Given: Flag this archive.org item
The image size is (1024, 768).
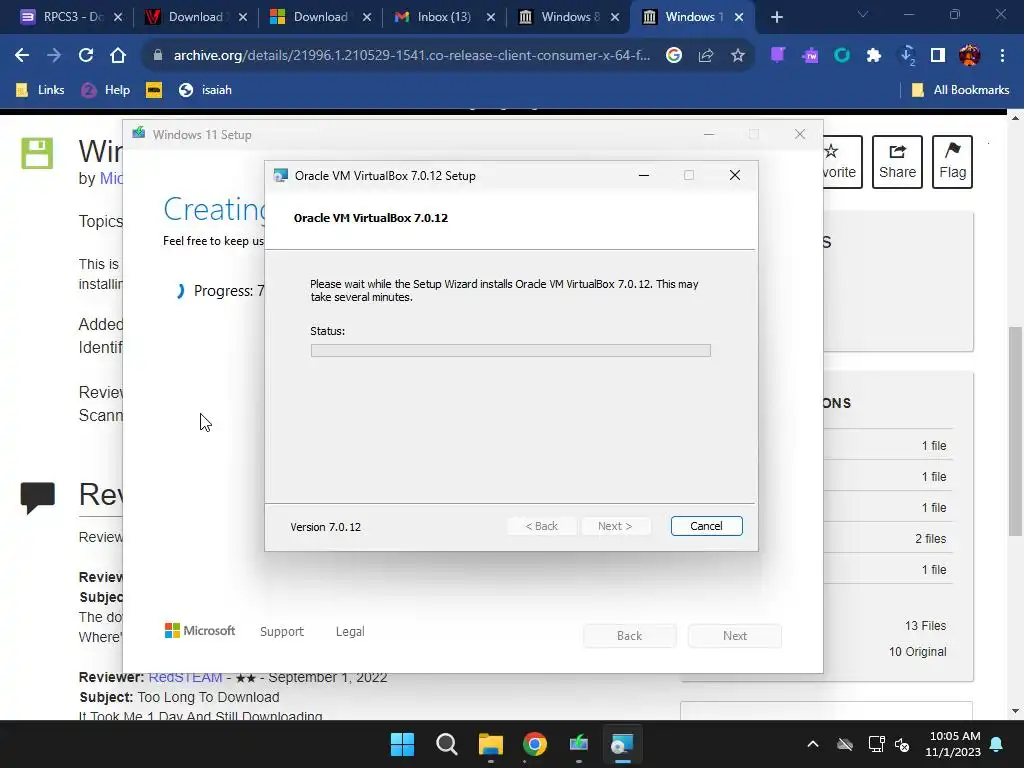Looking at the screenshot, I should pyautogui.click(x=952, y=162).
